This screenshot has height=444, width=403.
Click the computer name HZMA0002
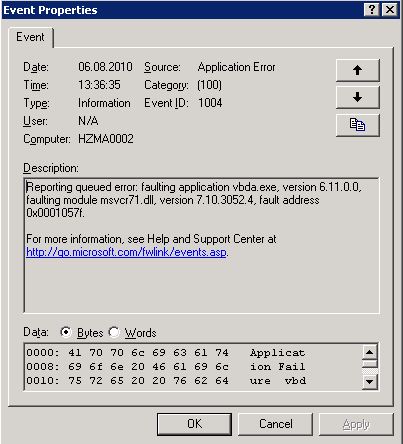tap(106, 139)
